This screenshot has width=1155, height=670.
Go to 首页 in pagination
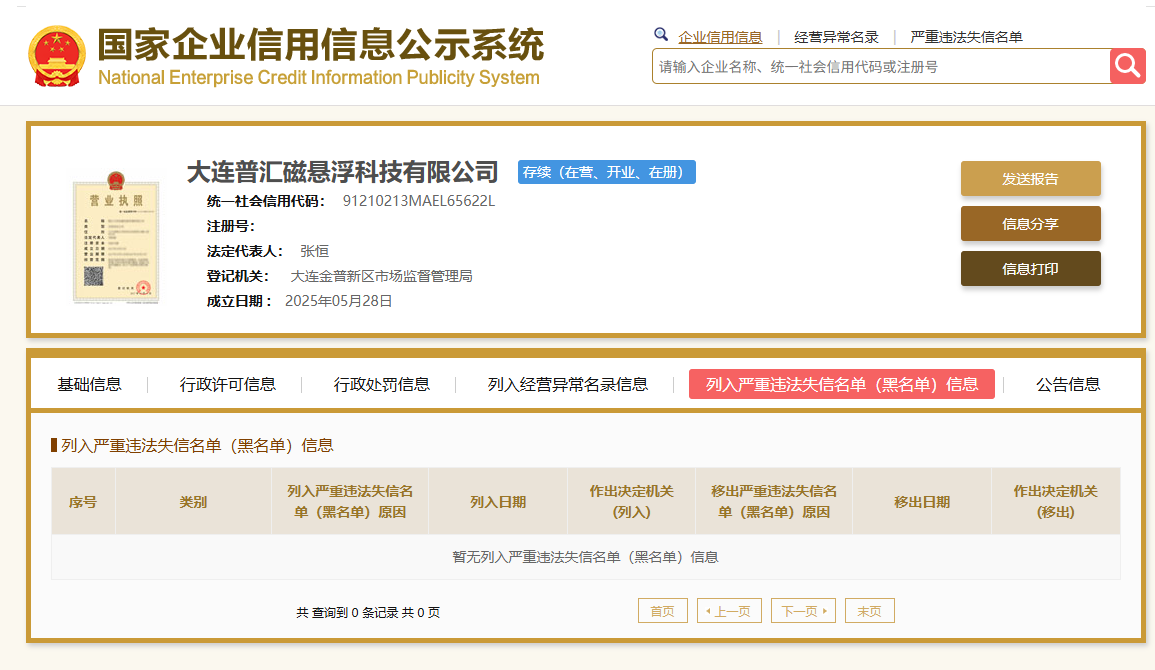click(x=663, y=611)
